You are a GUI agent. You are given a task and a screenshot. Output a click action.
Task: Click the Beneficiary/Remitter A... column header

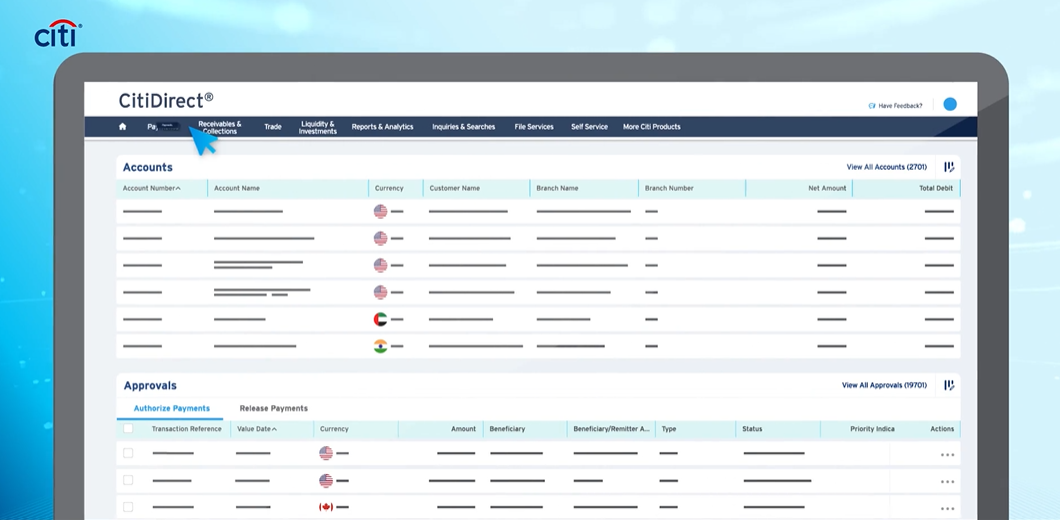611,429
